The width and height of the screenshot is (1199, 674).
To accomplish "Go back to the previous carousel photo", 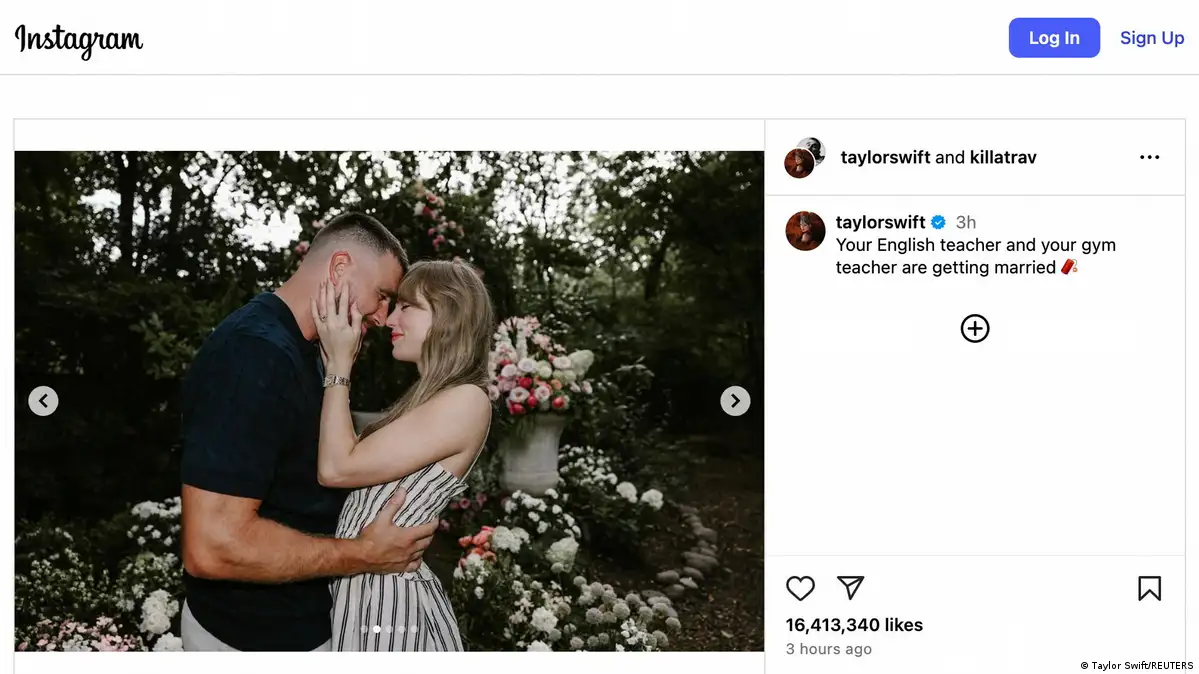I will (43, 401).
